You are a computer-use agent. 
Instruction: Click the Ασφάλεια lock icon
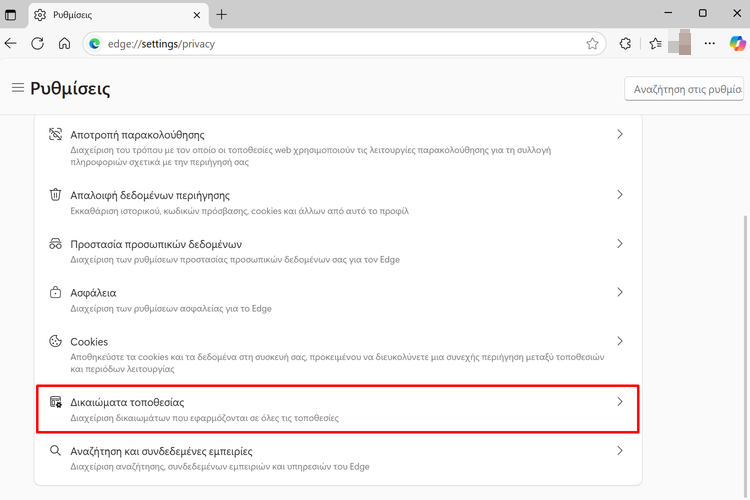tap(55, 292)
